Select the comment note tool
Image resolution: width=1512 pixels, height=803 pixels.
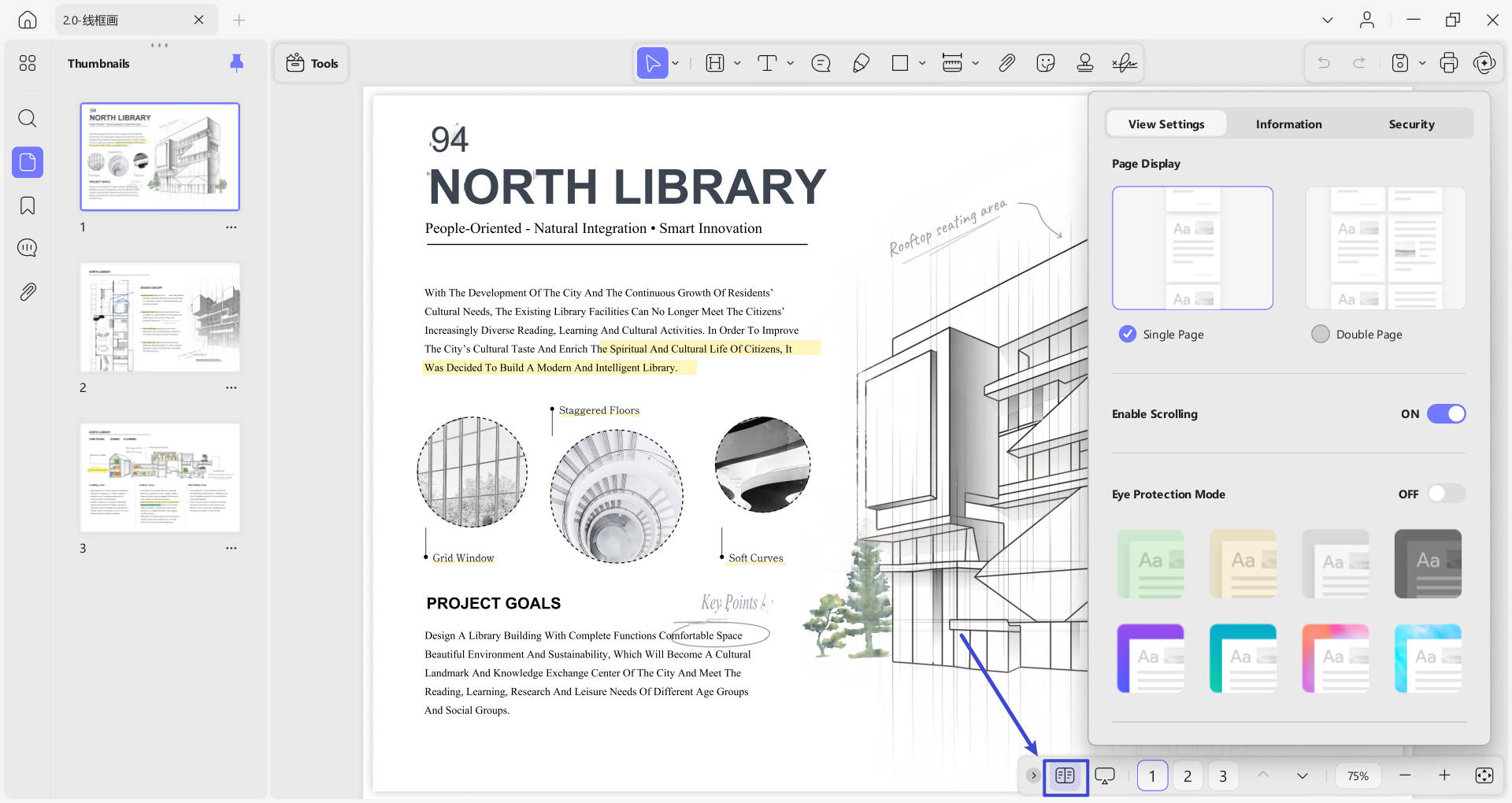tap(821, 63)
